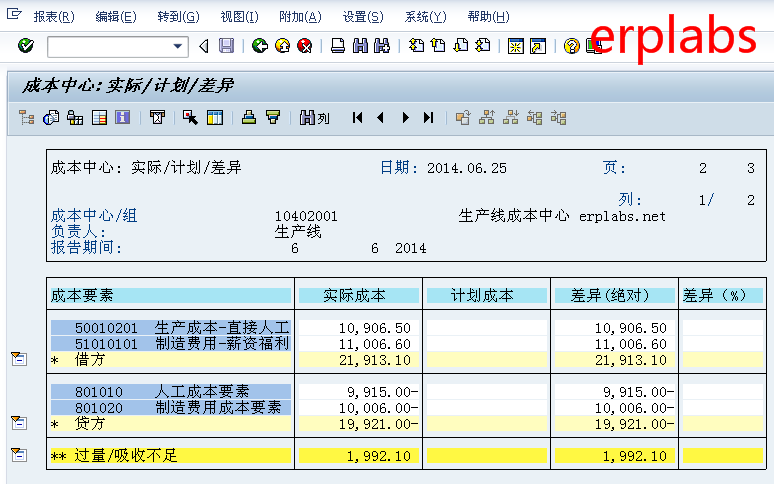
Task: Click the Generate Shortcut icon
Action: tap(538, 46)
